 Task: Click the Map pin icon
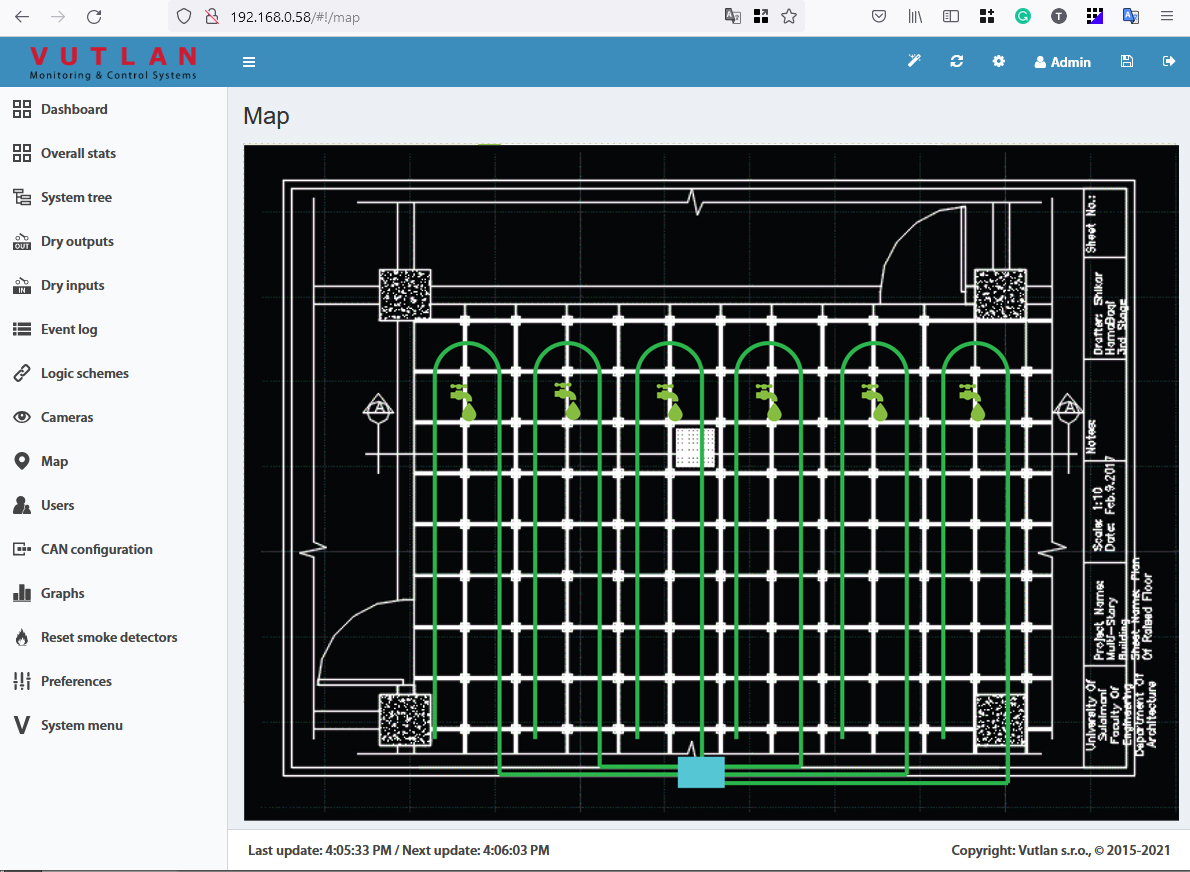(x=22, y=461)
